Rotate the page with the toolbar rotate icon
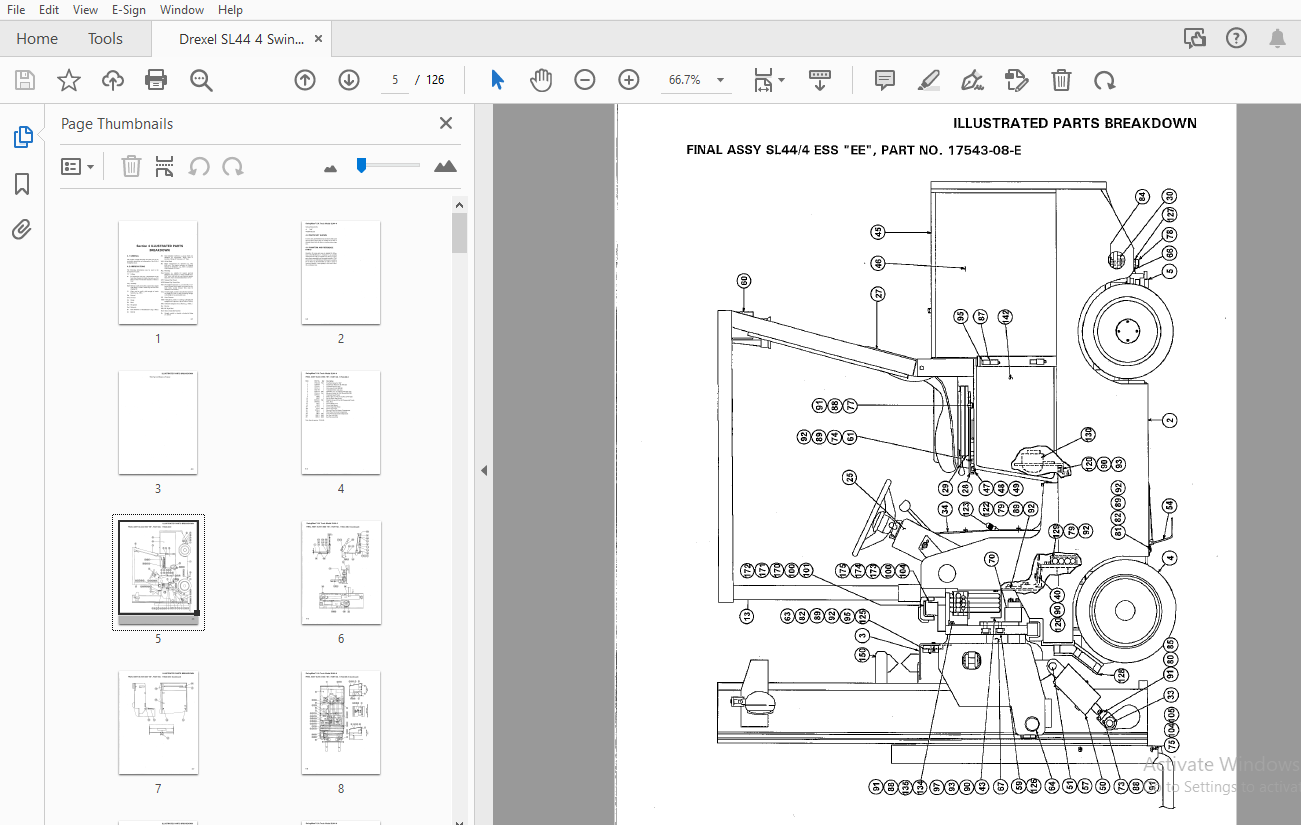 tap(1104, 80)
